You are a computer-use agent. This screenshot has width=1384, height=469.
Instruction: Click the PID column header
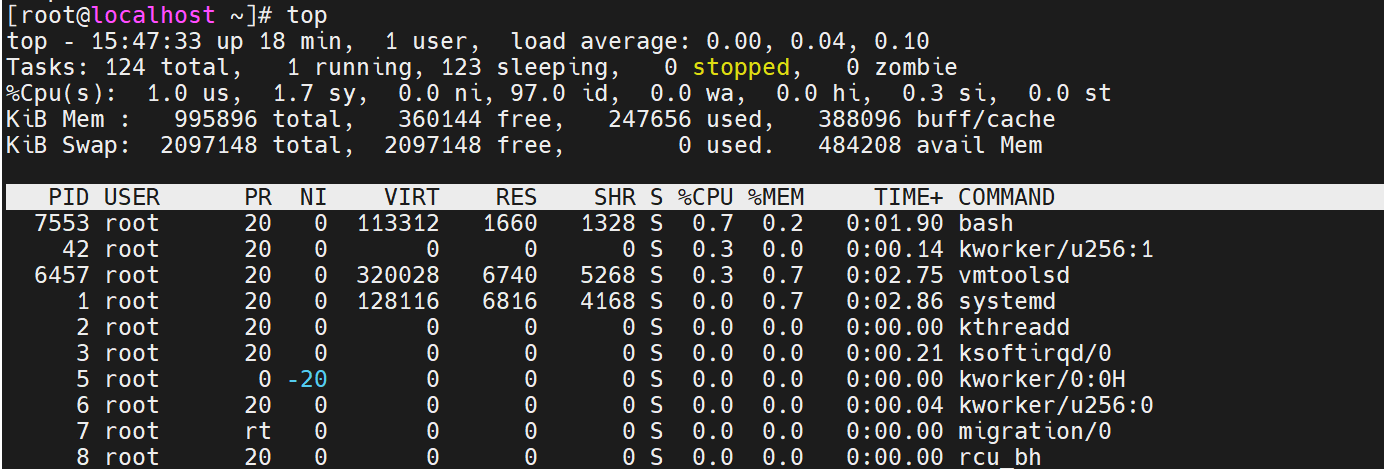click(x=69, y=197)
